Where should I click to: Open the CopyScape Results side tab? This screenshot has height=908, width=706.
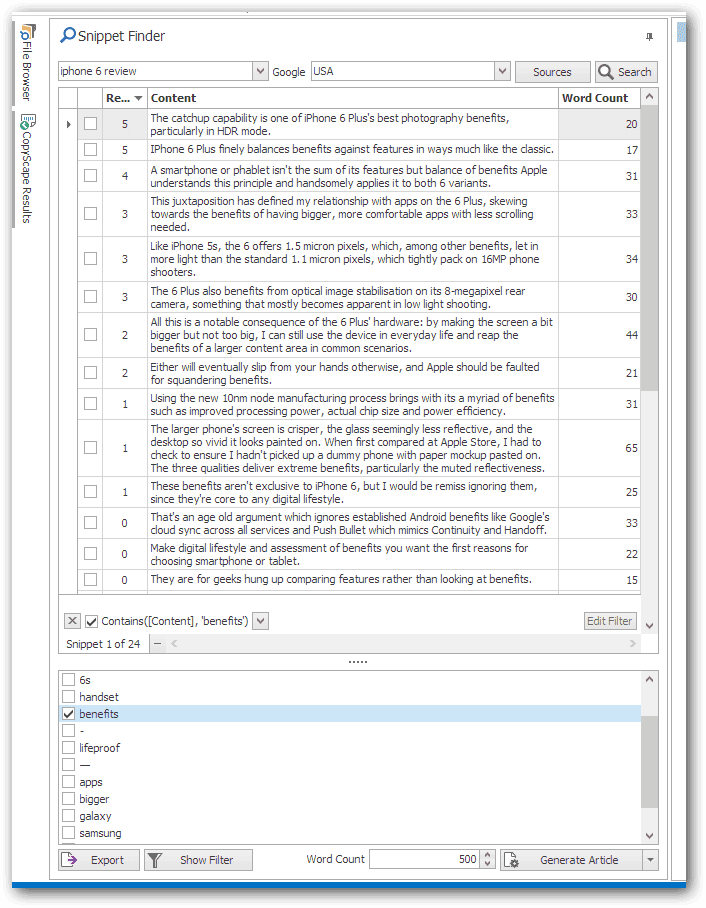tap(27, 169)
